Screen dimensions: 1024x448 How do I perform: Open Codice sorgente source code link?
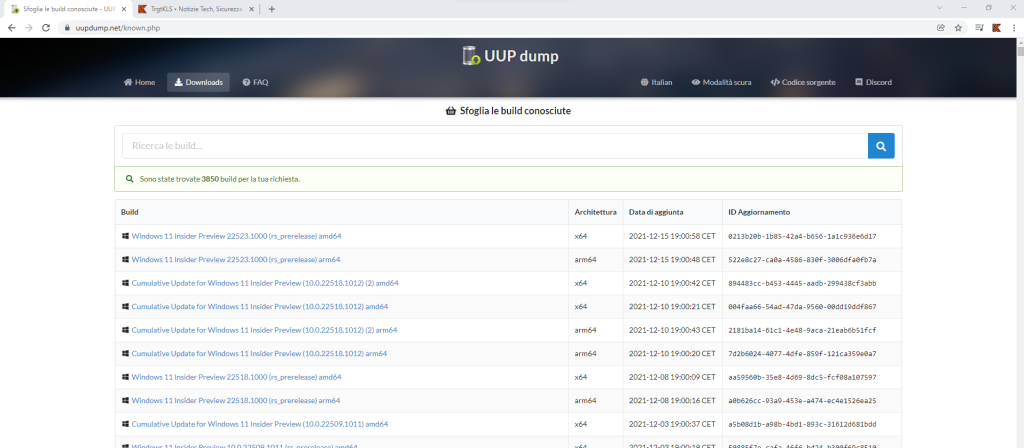pos(802,82)
